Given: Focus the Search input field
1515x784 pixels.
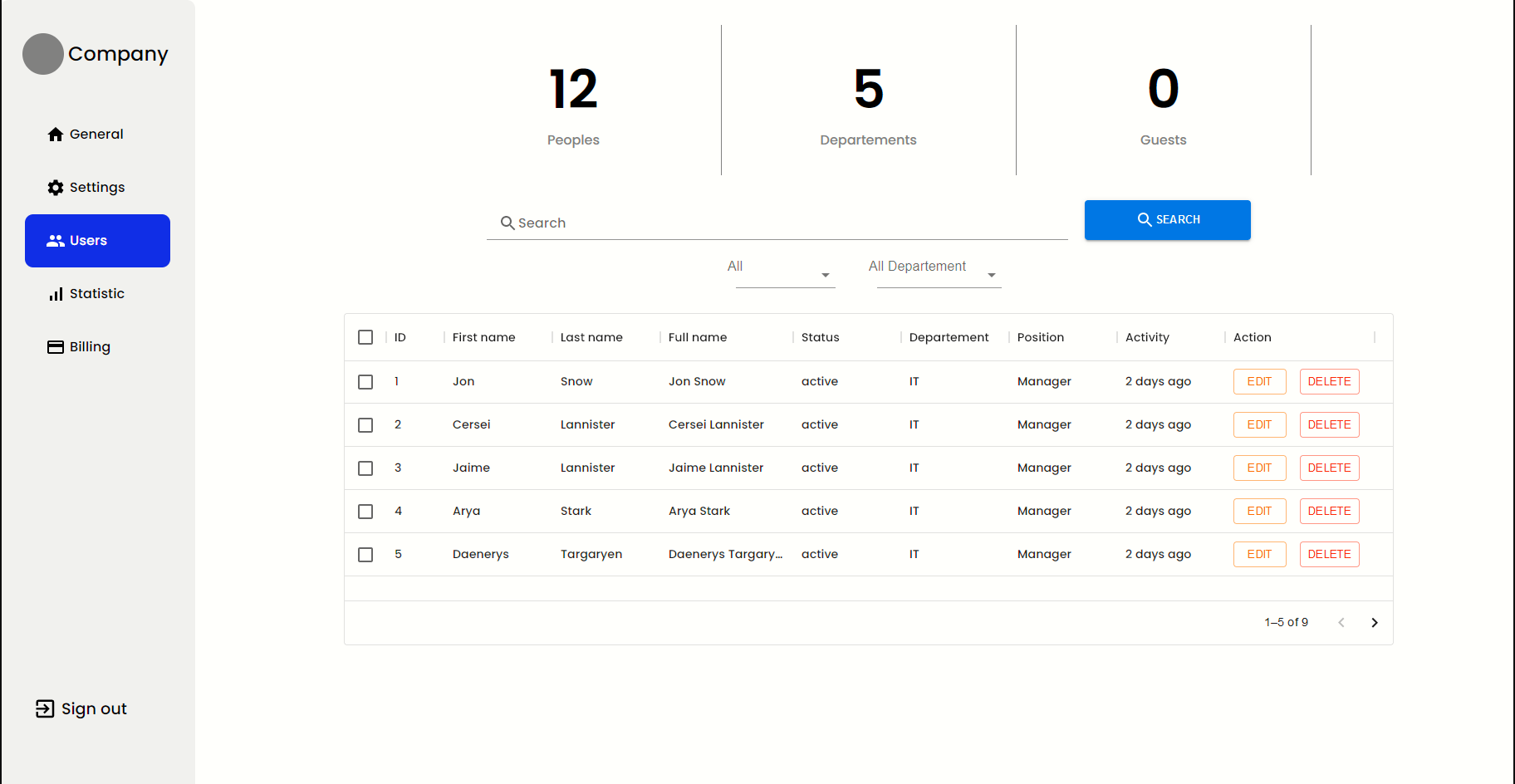Looking at the screenshot, I should coord(789,223).
